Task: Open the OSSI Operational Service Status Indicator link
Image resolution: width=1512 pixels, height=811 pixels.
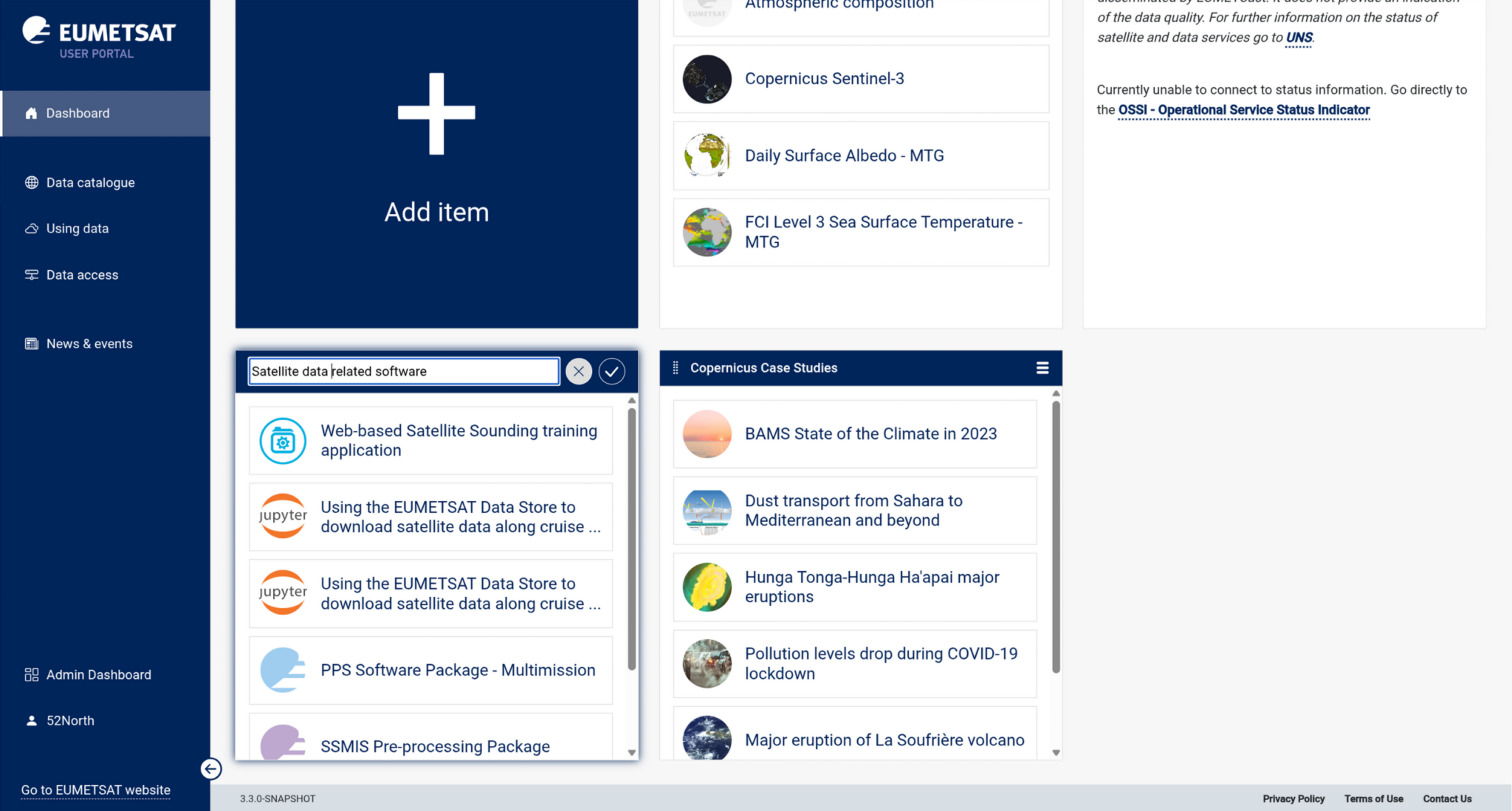Action: click(x=1244, y=110)
